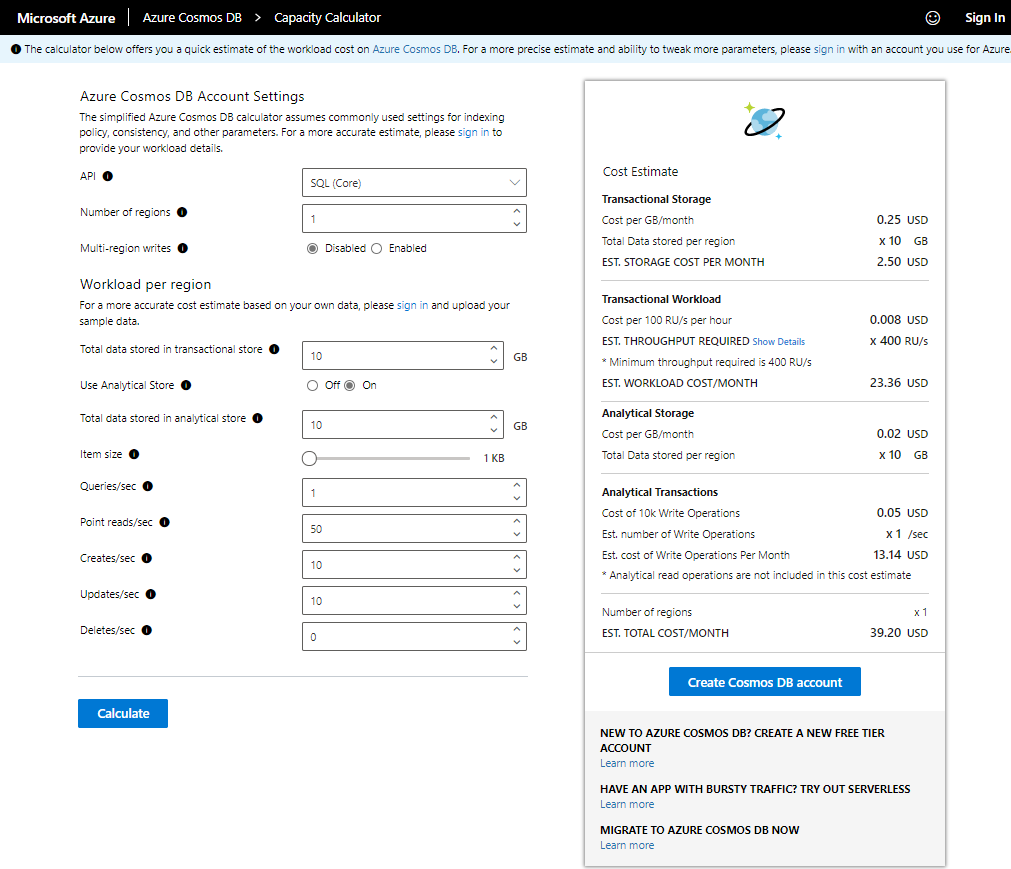The image size is (1011, 869).
Task: Increase Creates/sec with the up arrow
Action: (x=516, y=557)
